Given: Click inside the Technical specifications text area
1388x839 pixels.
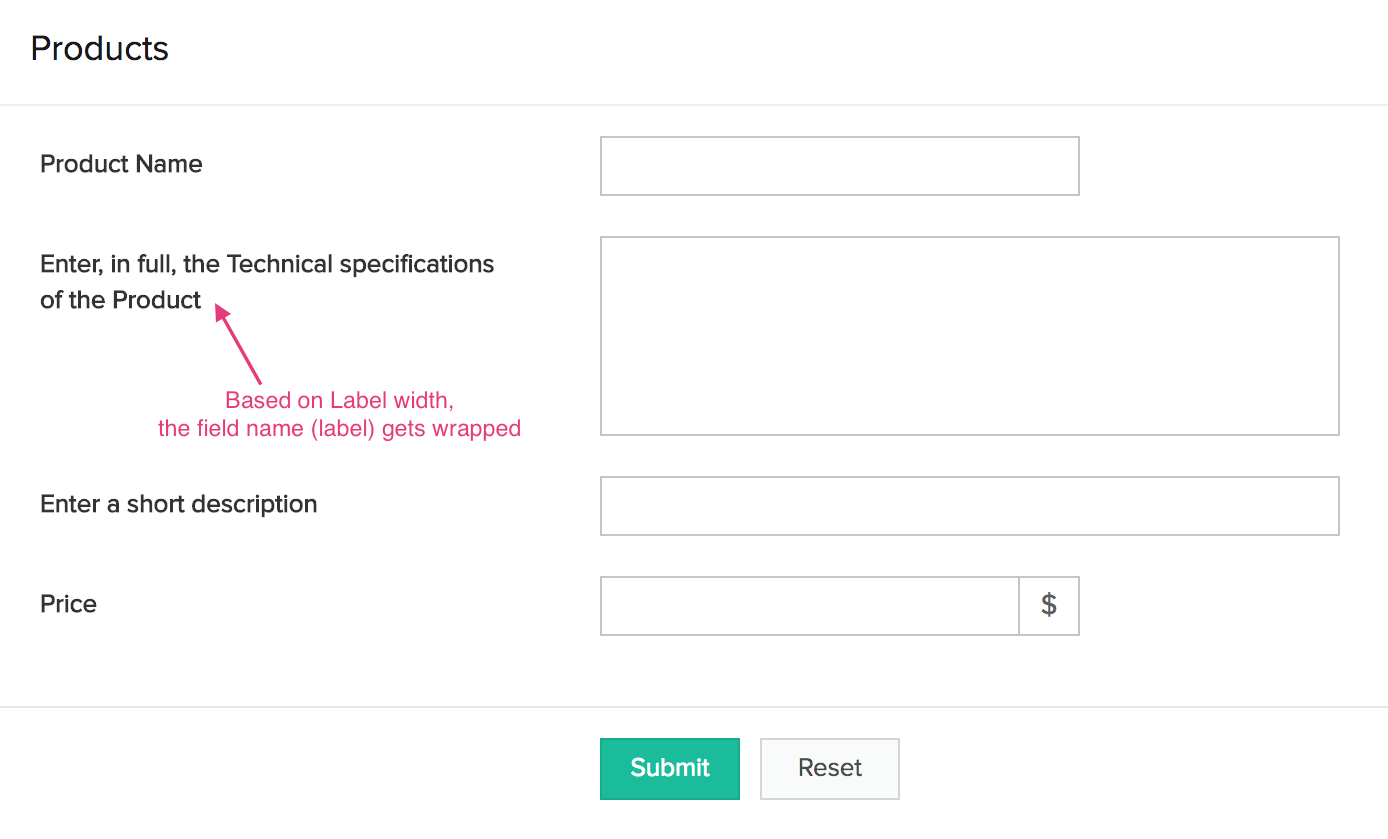Looking at the screenshot, I should tap(969, 336).
